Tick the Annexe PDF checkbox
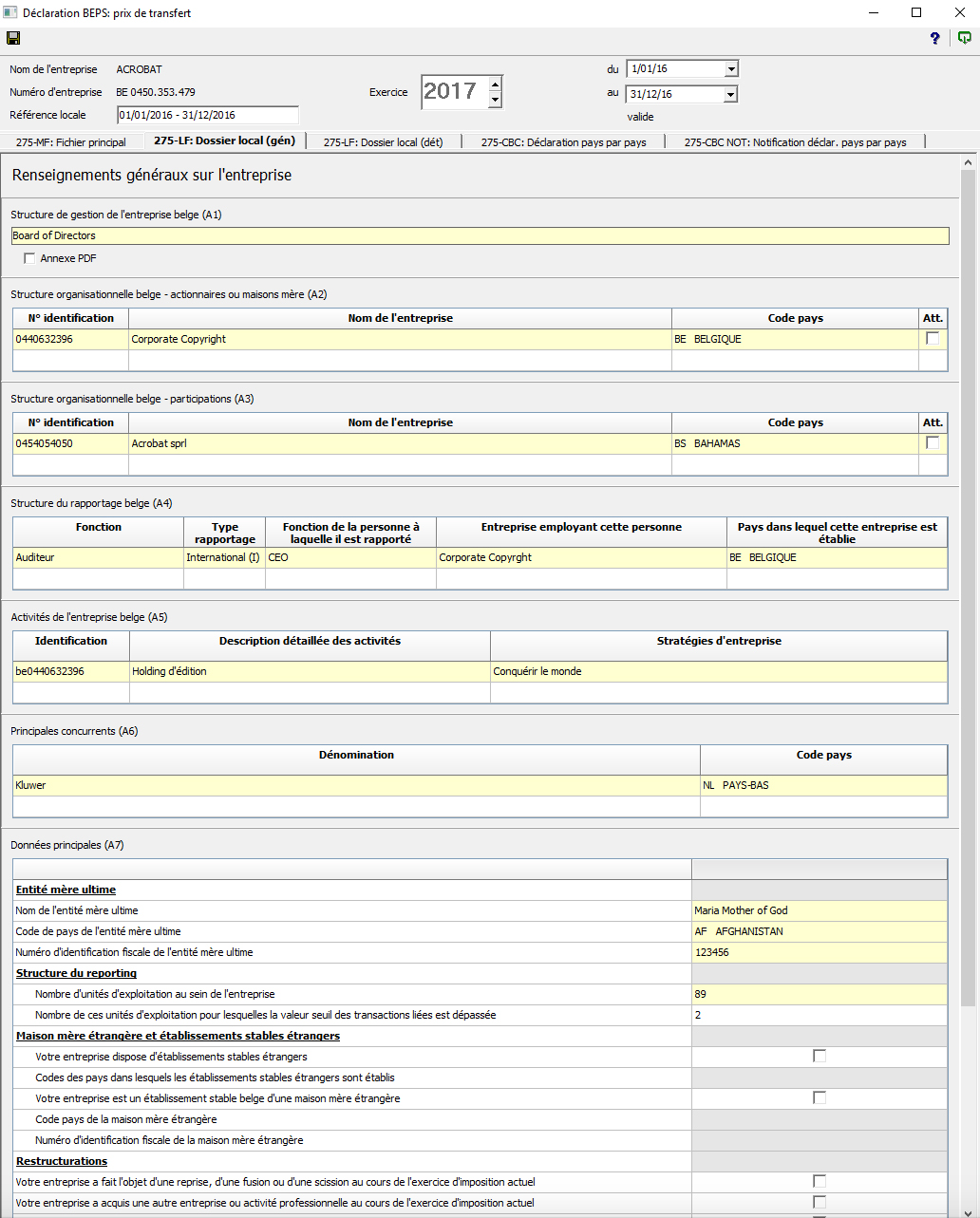Viewport: 980px width, 1218px height. (29, 258)
